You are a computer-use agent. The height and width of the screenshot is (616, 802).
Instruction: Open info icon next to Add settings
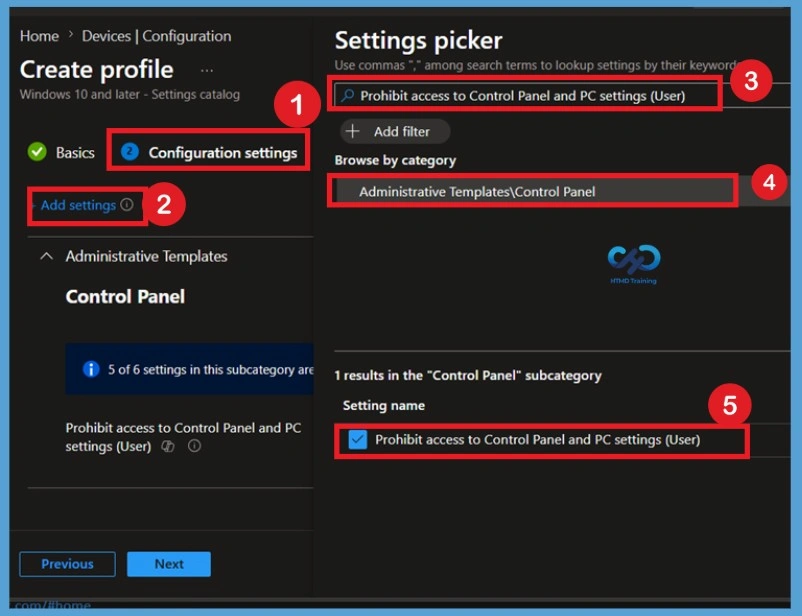click(x=127, y=205)
